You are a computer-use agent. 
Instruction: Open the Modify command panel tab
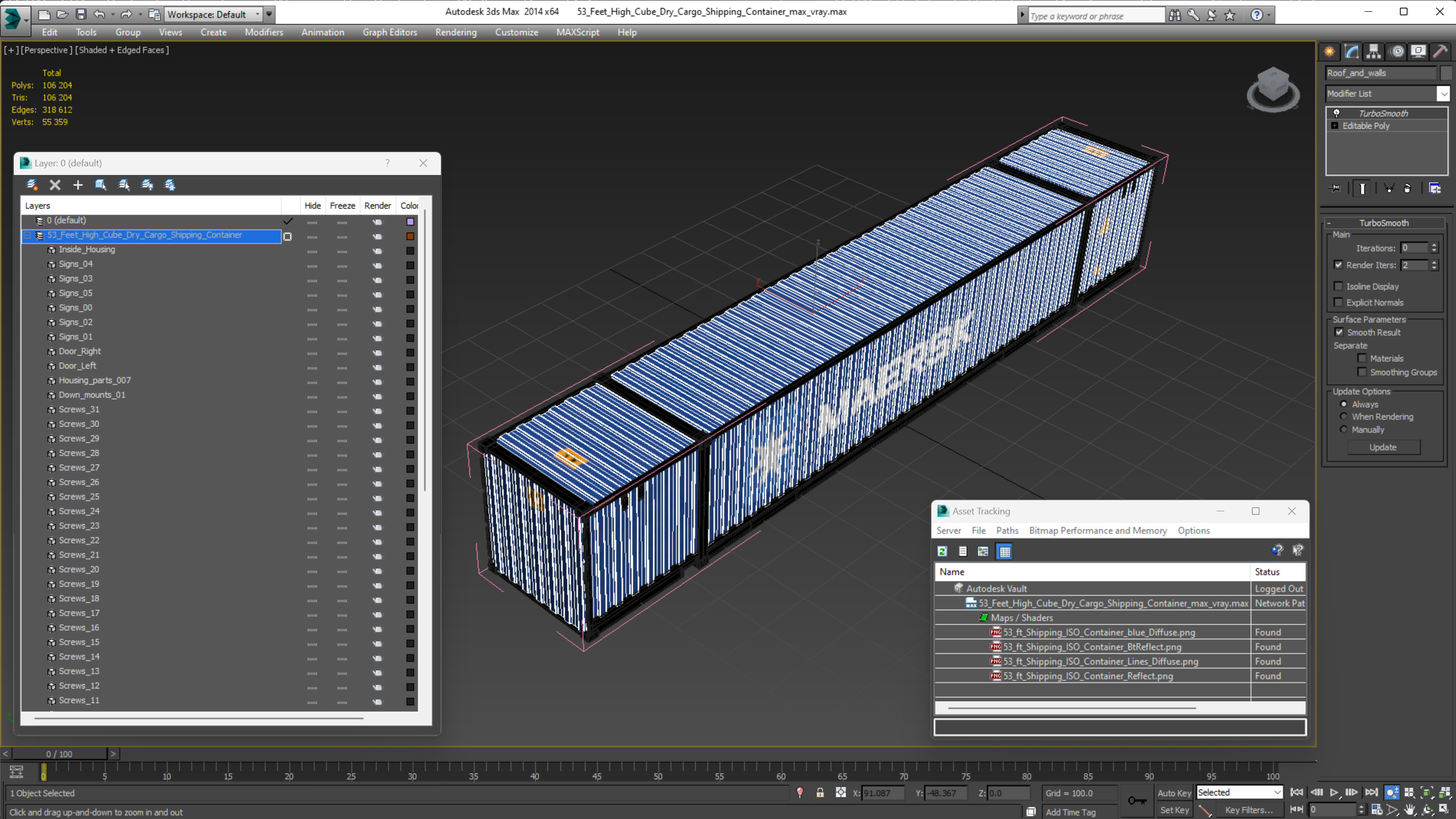1351,52
